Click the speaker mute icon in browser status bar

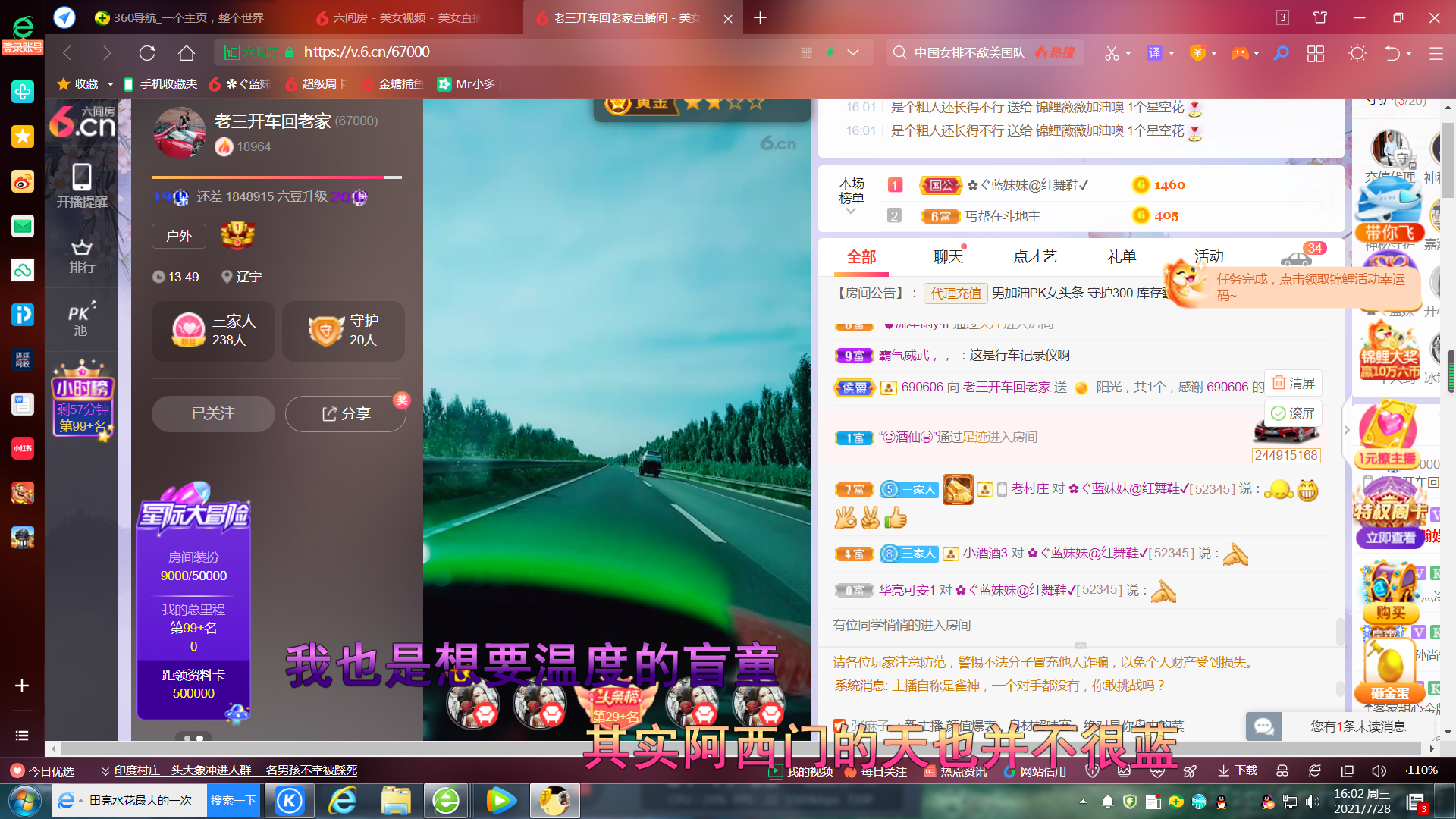[1379, 770]
